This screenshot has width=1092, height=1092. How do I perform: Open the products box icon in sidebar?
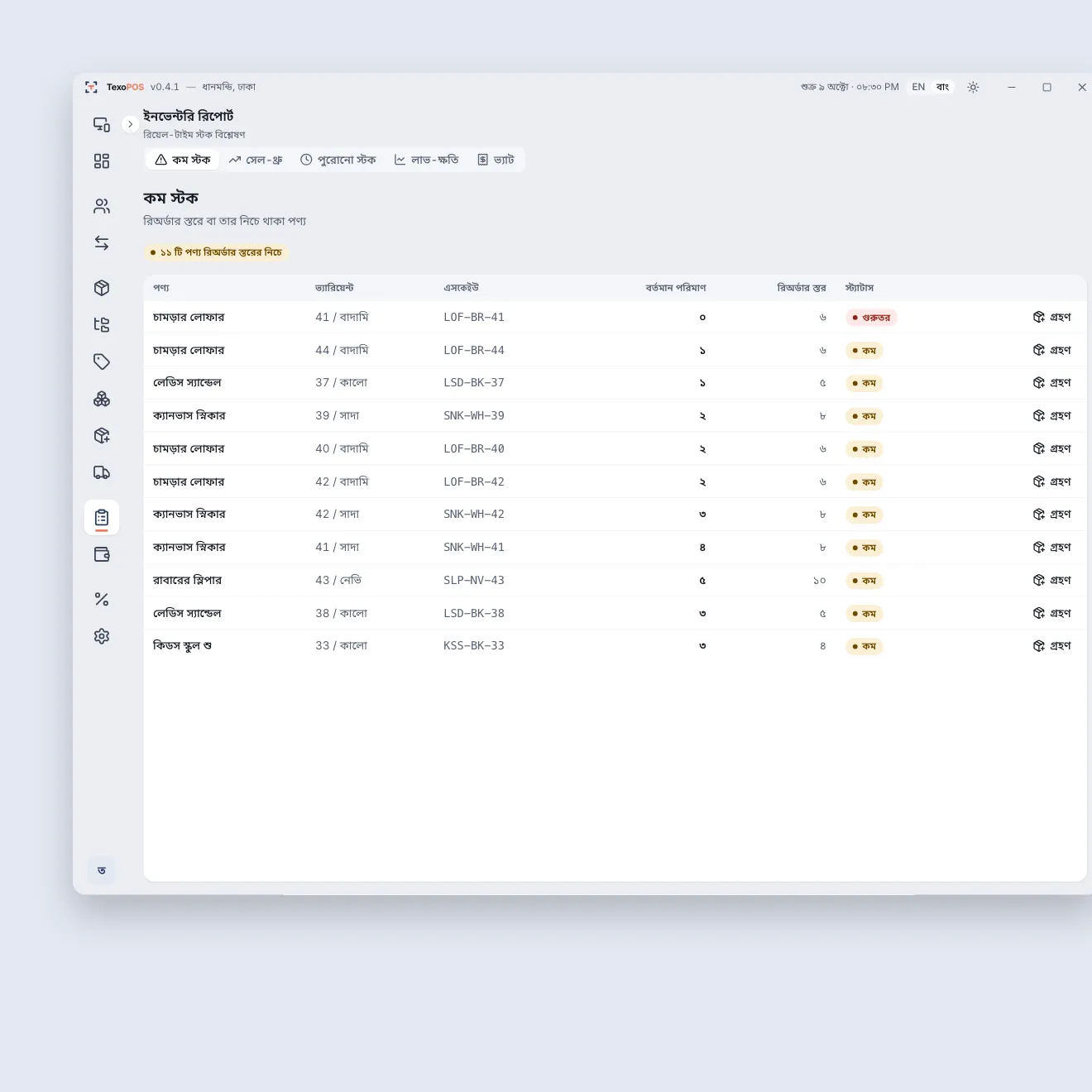[x=102, y=288]
